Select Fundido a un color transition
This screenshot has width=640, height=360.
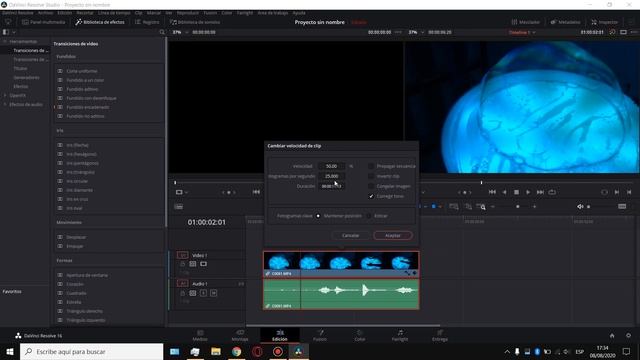[85, 80]
